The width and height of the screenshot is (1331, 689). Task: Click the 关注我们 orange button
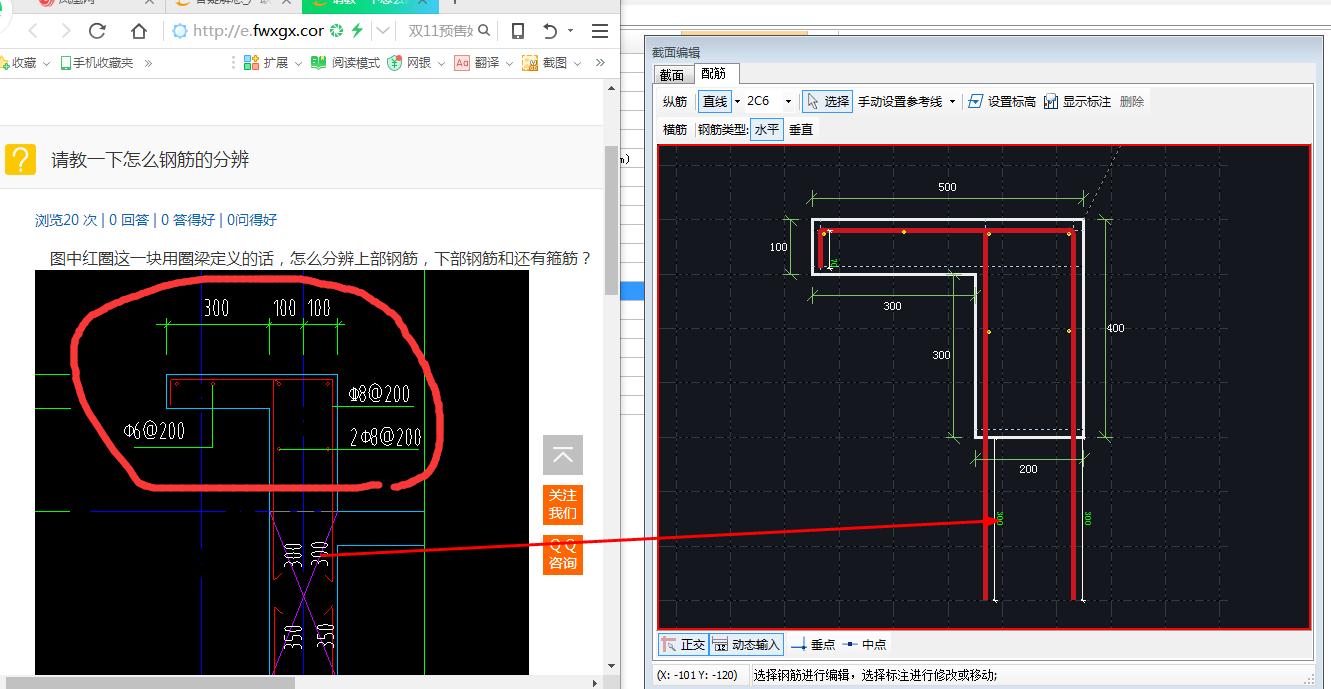(x=562, y=505)
